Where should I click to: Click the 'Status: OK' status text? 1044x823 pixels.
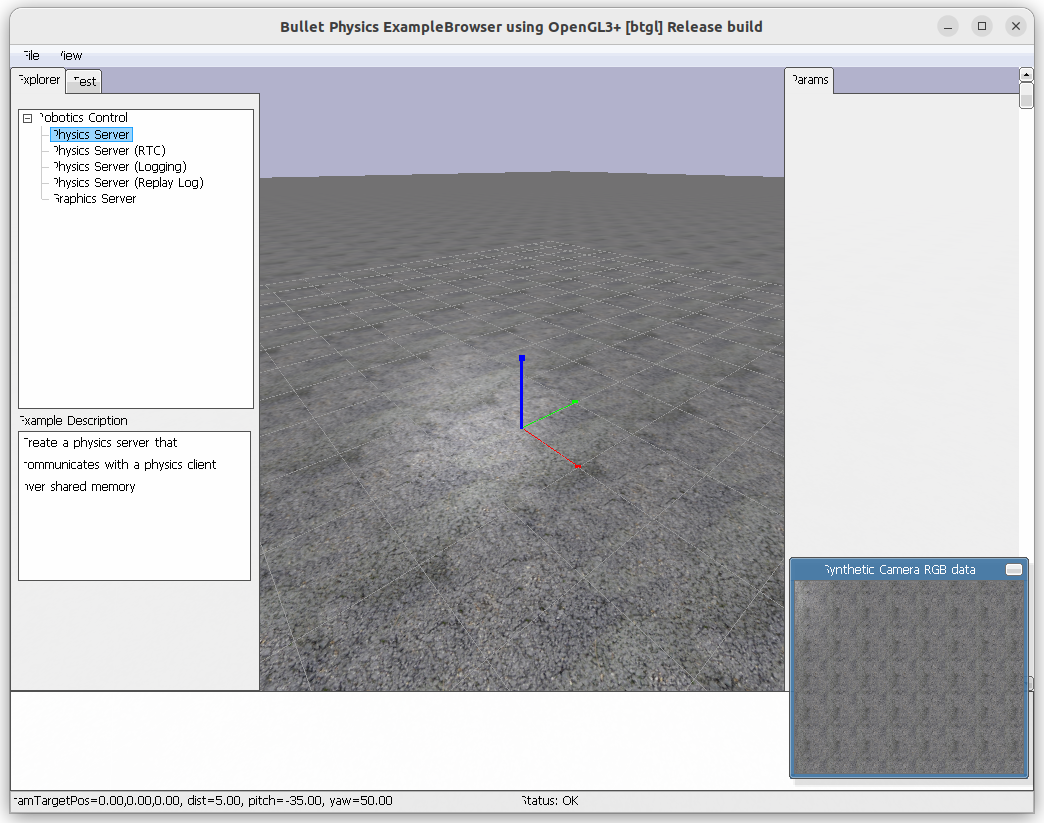pos(550,800)
